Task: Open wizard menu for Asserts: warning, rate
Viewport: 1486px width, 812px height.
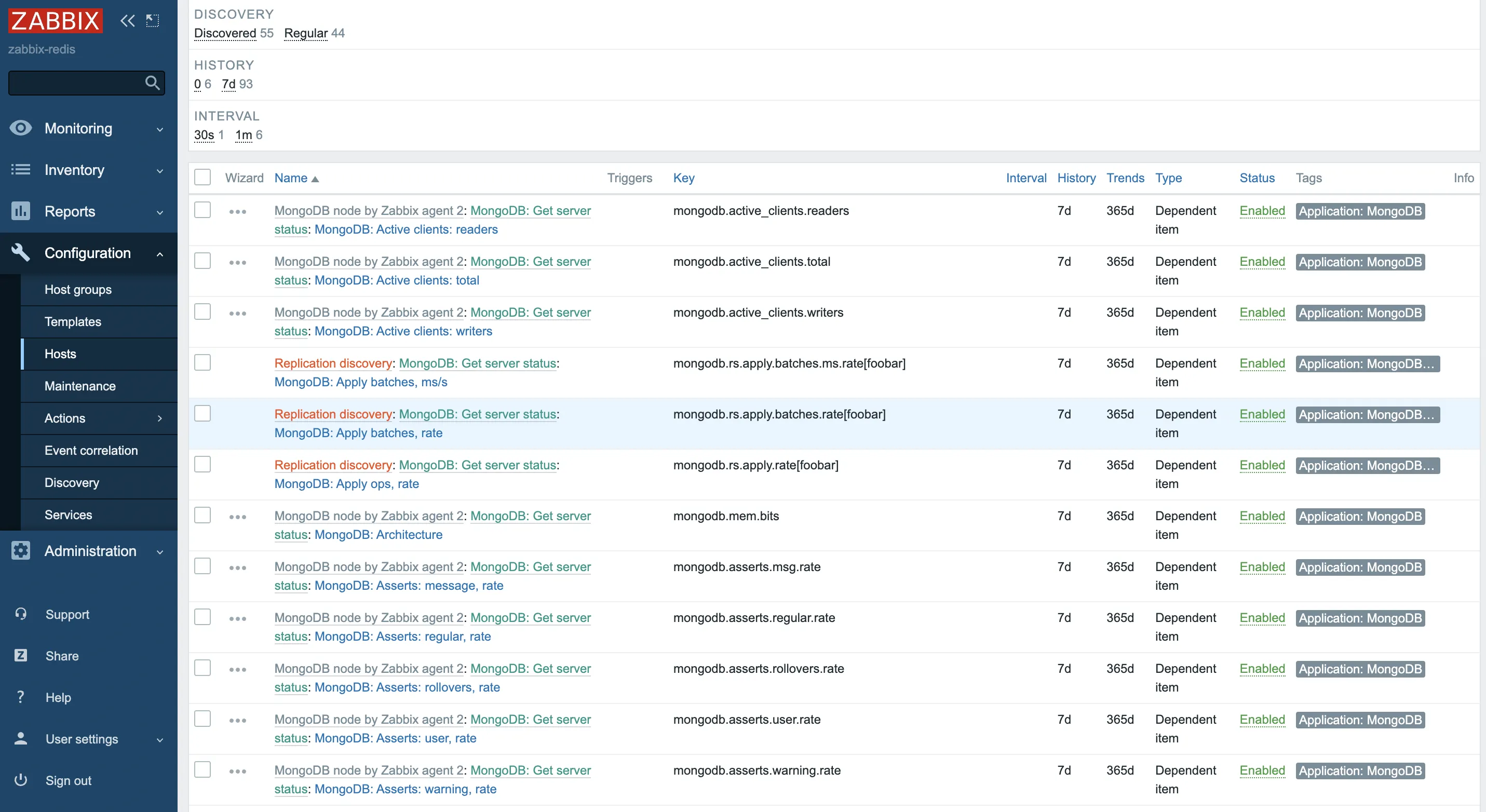Action: tap(238, 771)
